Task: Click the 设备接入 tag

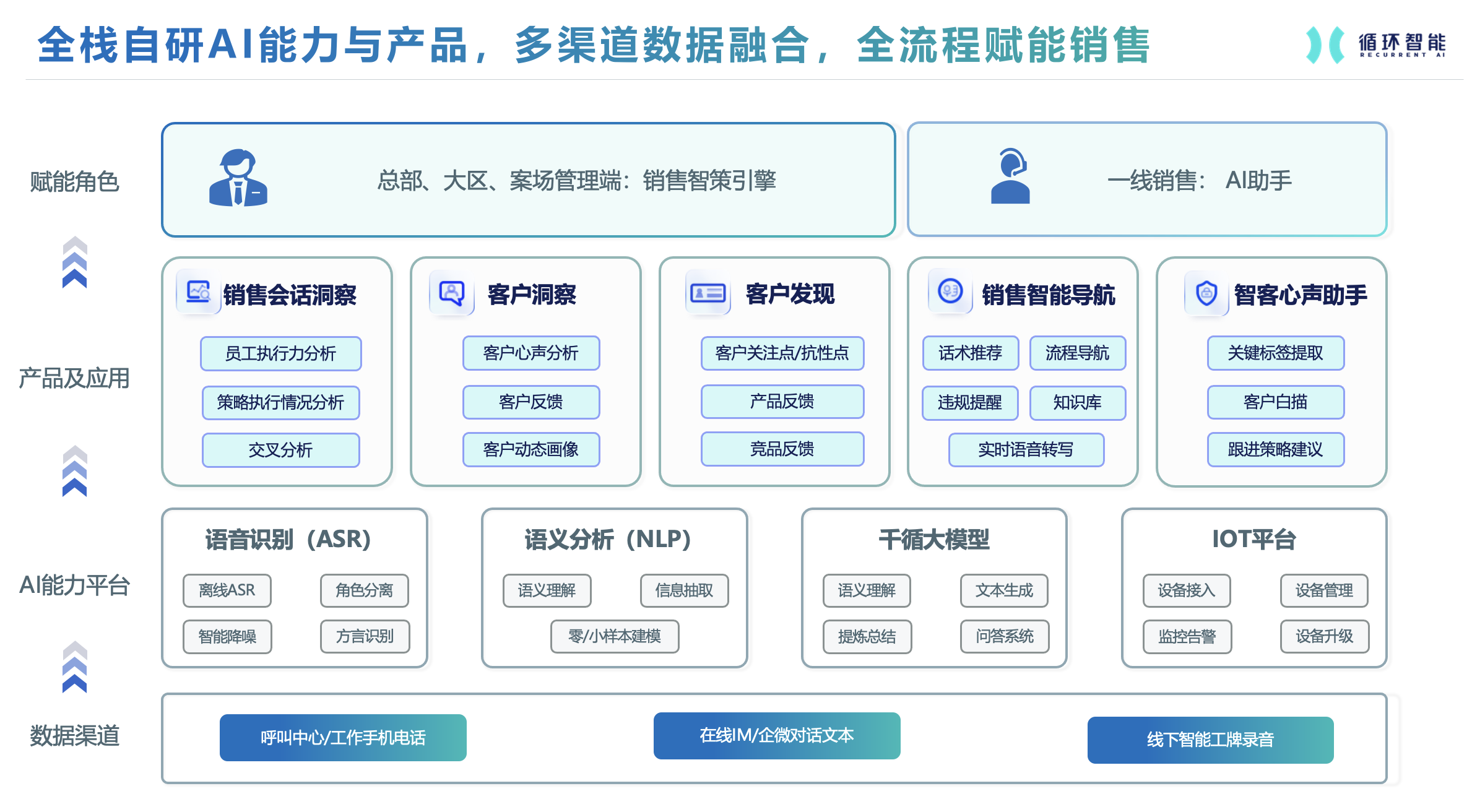Action: coord(1187,590)
